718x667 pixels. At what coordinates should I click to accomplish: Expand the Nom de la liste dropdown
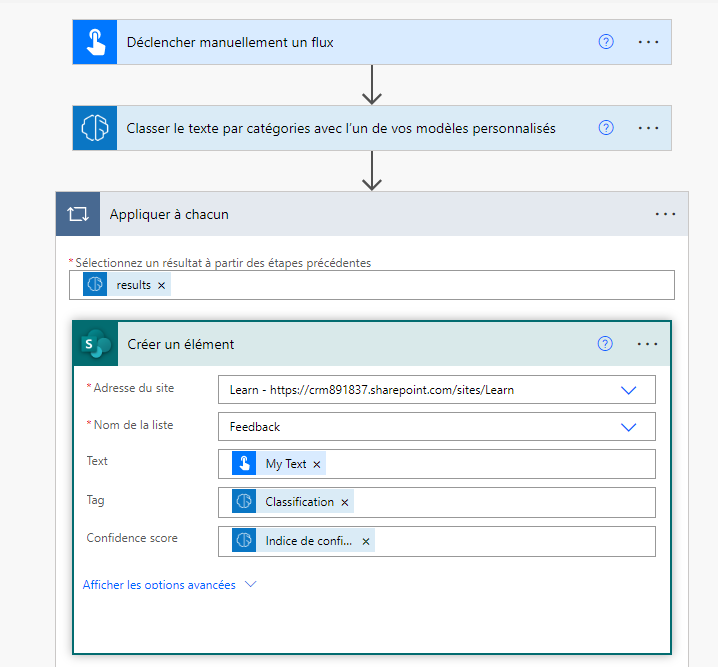[x=628, y=427]
